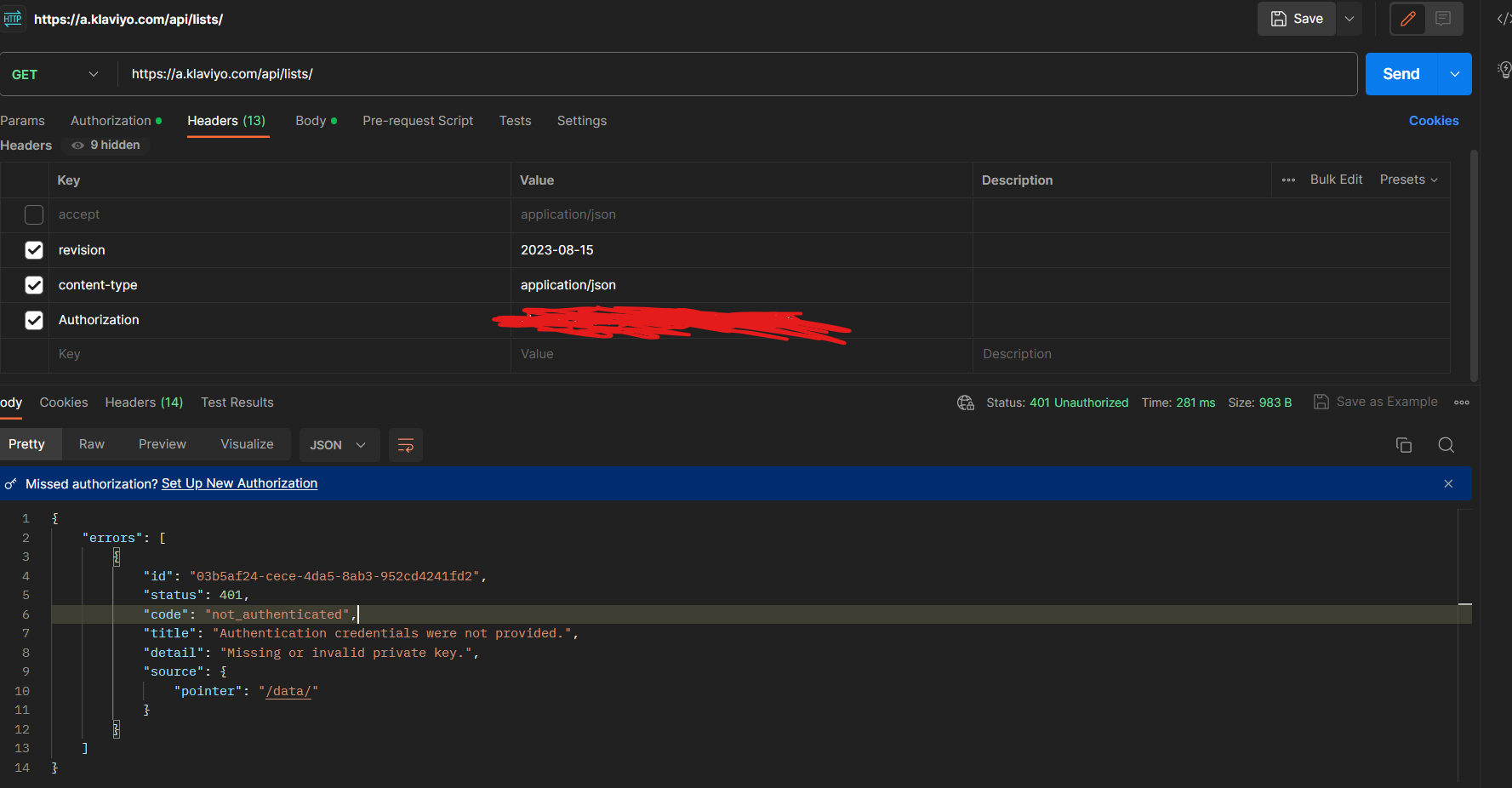Open the Presets dropdown
The height and width of the screenshot is (788, 1512).
[x=1409, y=180]
